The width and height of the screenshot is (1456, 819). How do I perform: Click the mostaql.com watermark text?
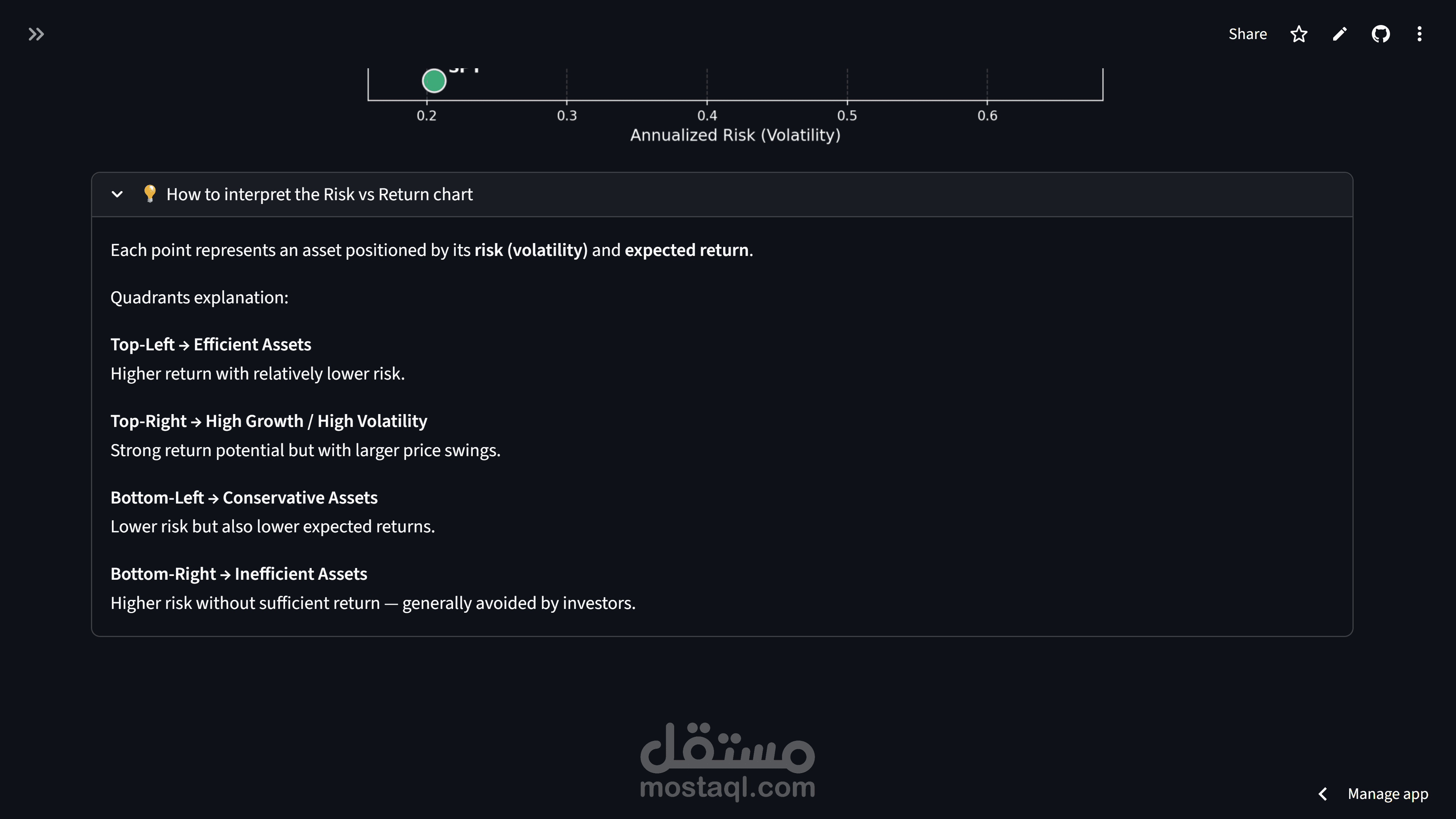pyautogui.click(x=728, y=787)
